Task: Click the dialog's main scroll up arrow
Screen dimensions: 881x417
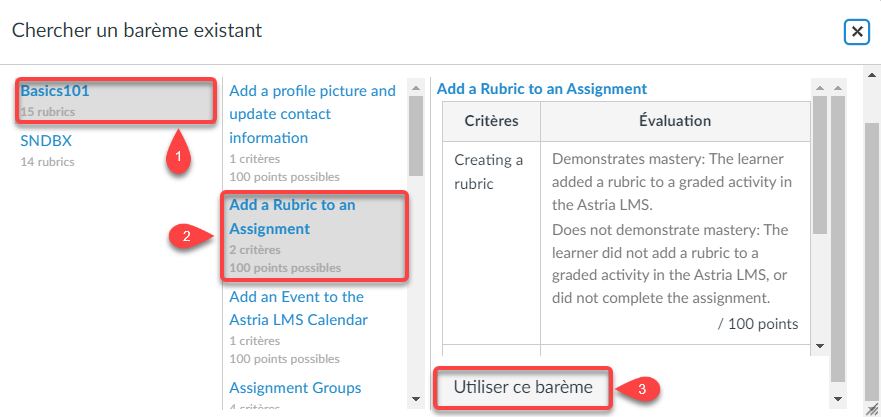Action: tap(871, 74)
